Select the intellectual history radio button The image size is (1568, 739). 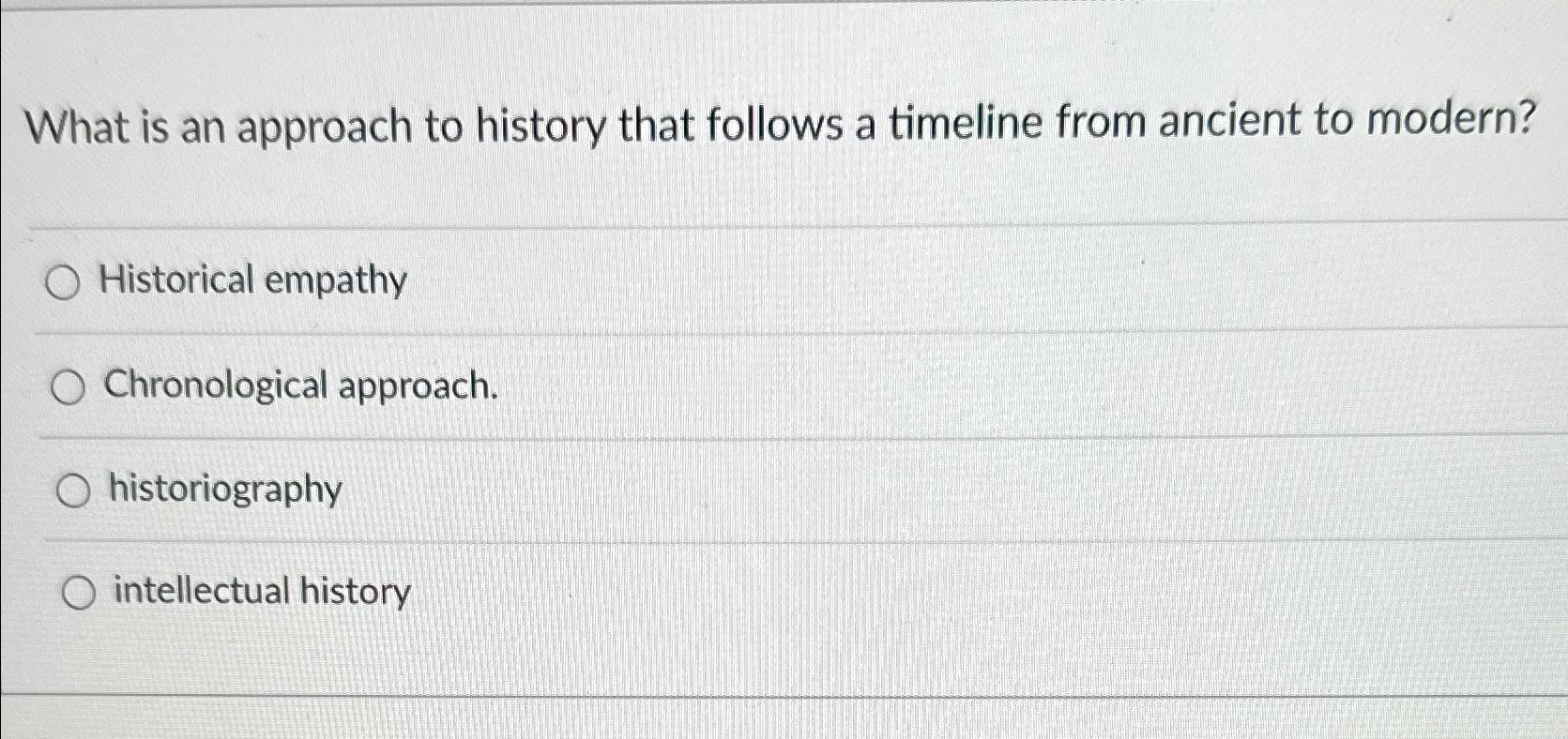tap(80, 591)
